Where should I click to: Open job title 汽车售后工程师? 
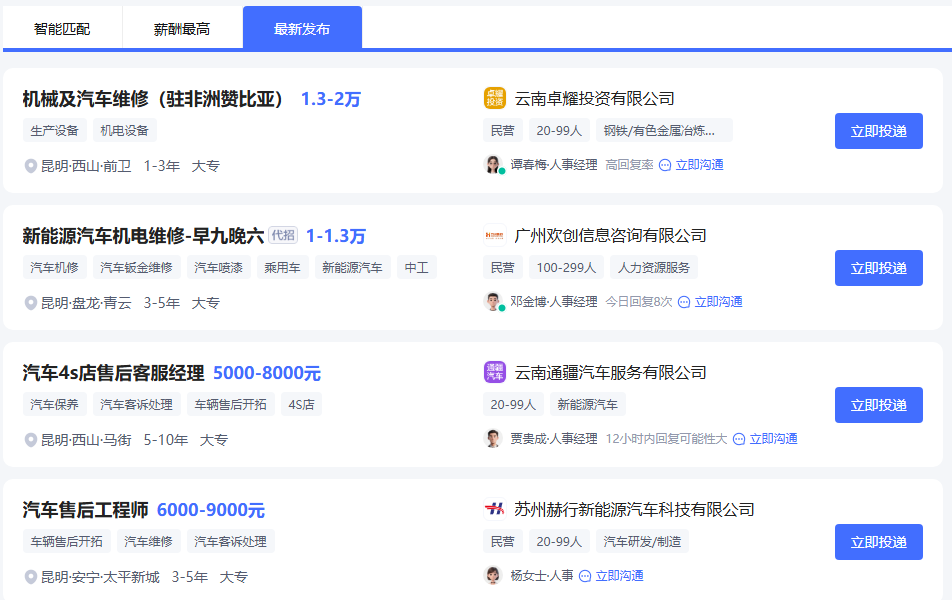[85, 510]
